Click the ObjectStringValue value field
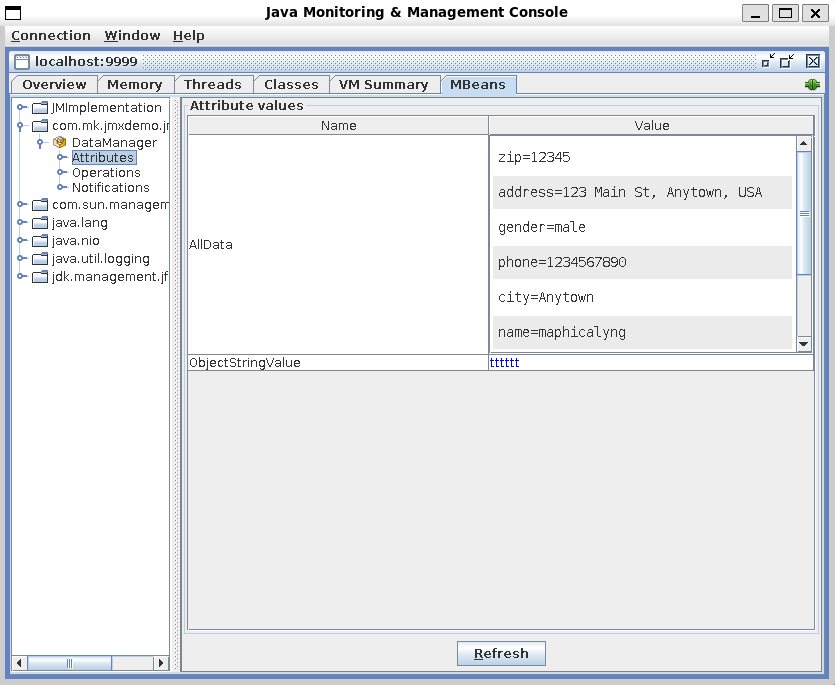Viewport: 835px width, 685px height. (650, 363)
